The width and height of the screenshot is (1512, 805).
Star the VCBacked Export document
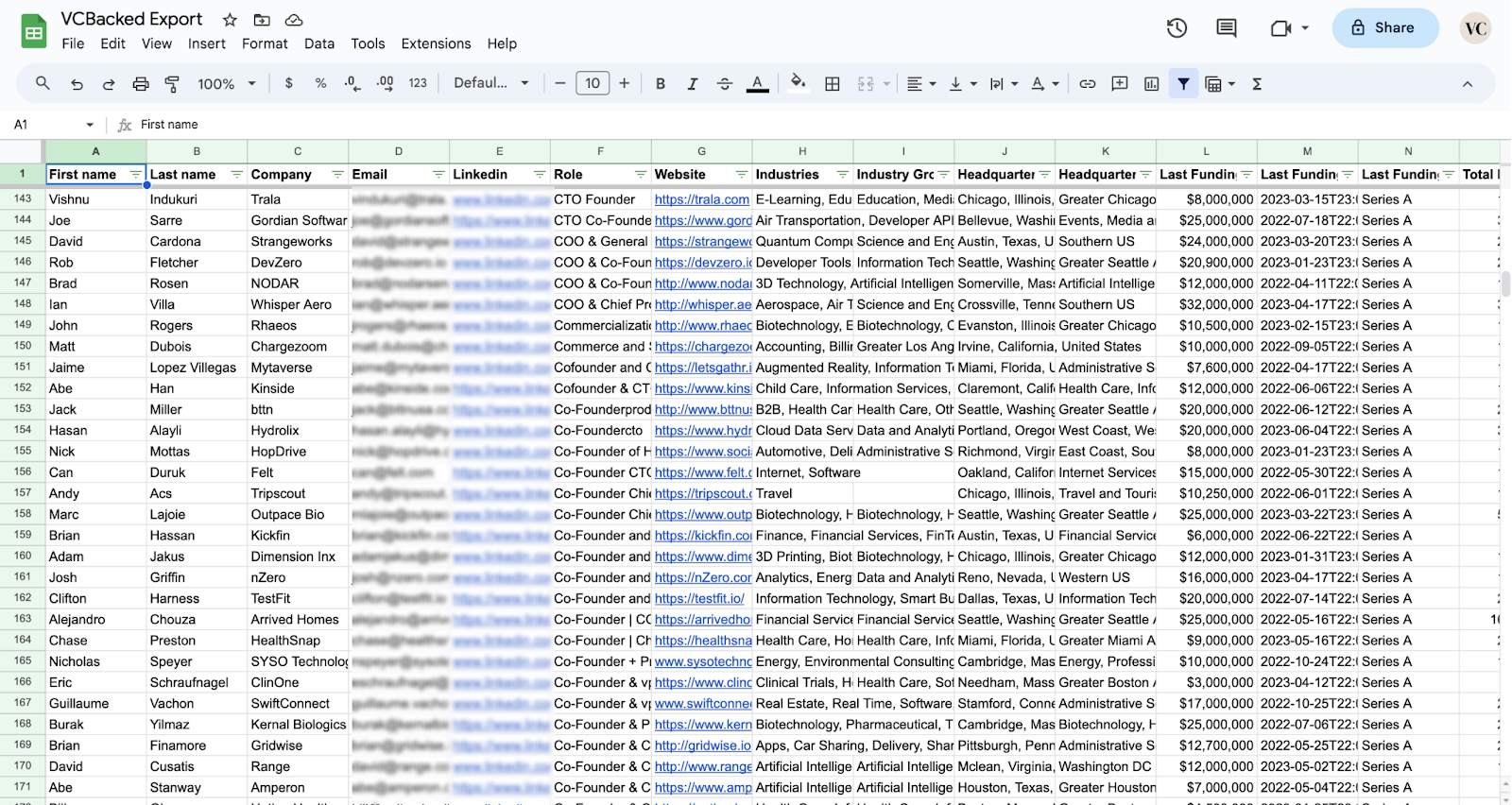pos(230,20)
